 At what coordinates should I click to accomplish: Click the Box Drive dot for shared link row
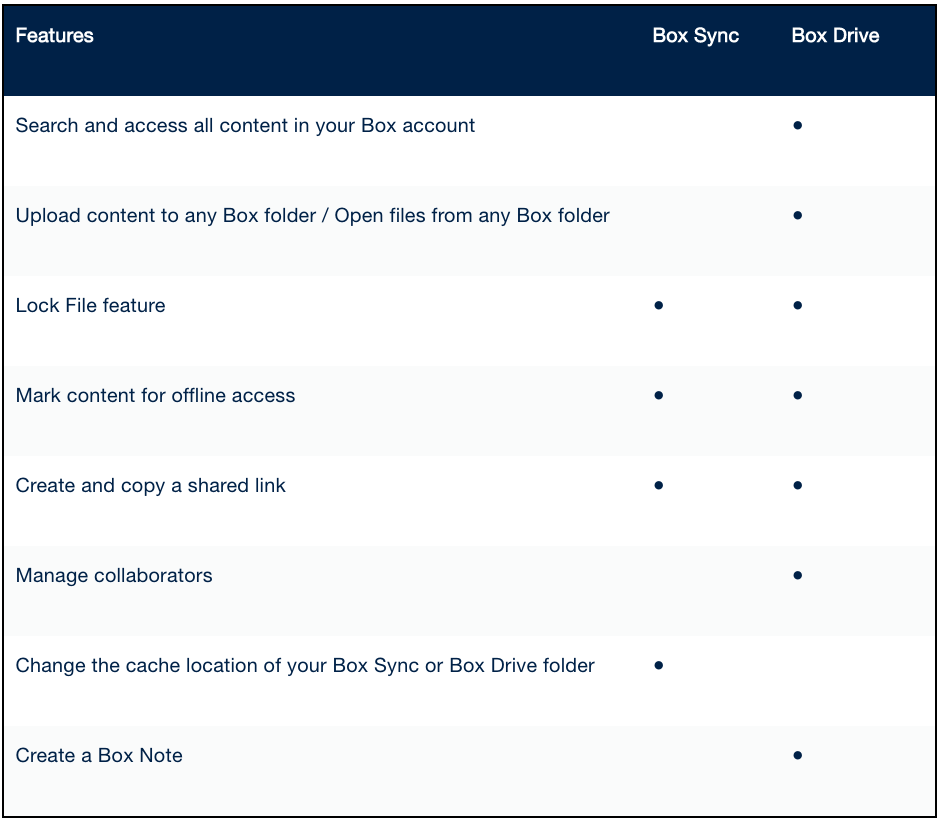797,485
